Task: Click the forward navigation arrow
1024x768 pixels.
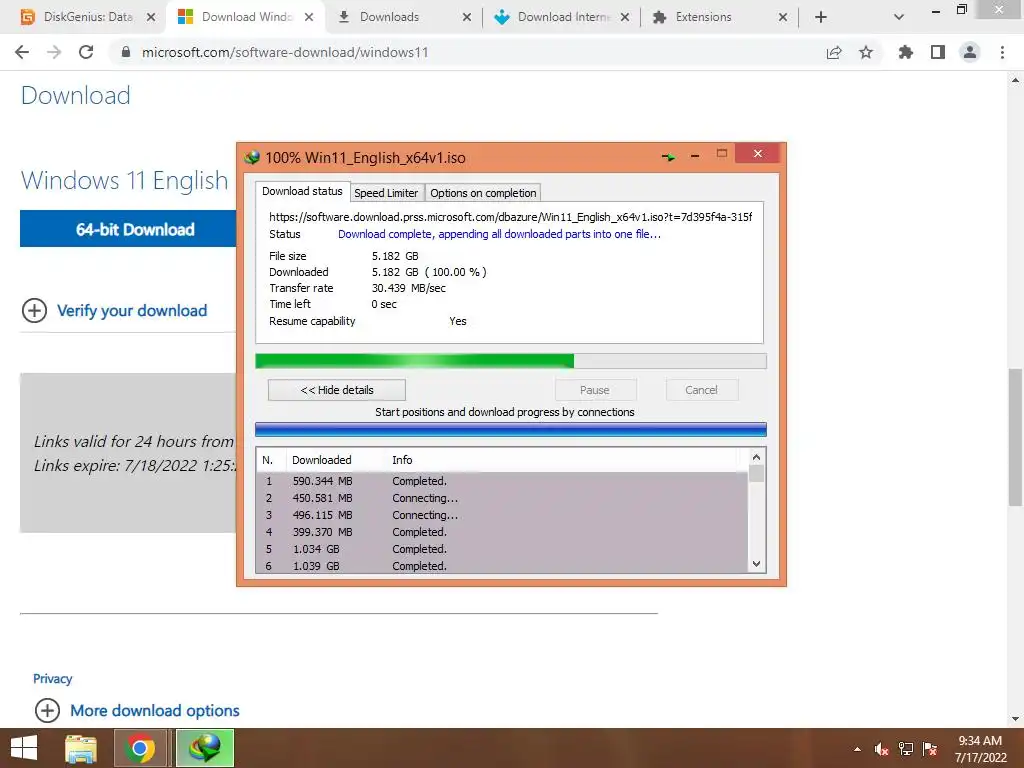Action: click(x=54, y=52)
